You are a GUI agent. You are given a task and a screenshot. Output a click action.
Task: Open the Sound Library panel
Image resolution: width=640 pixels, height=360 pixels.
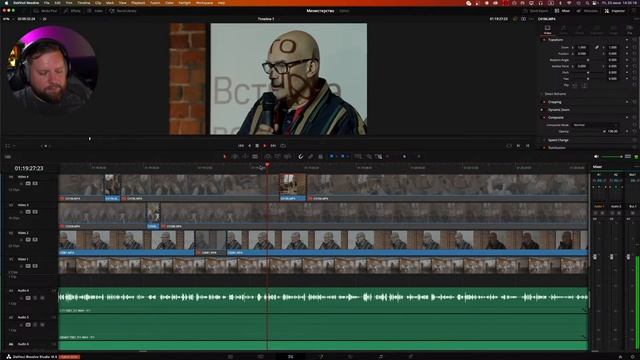(123, 11)
